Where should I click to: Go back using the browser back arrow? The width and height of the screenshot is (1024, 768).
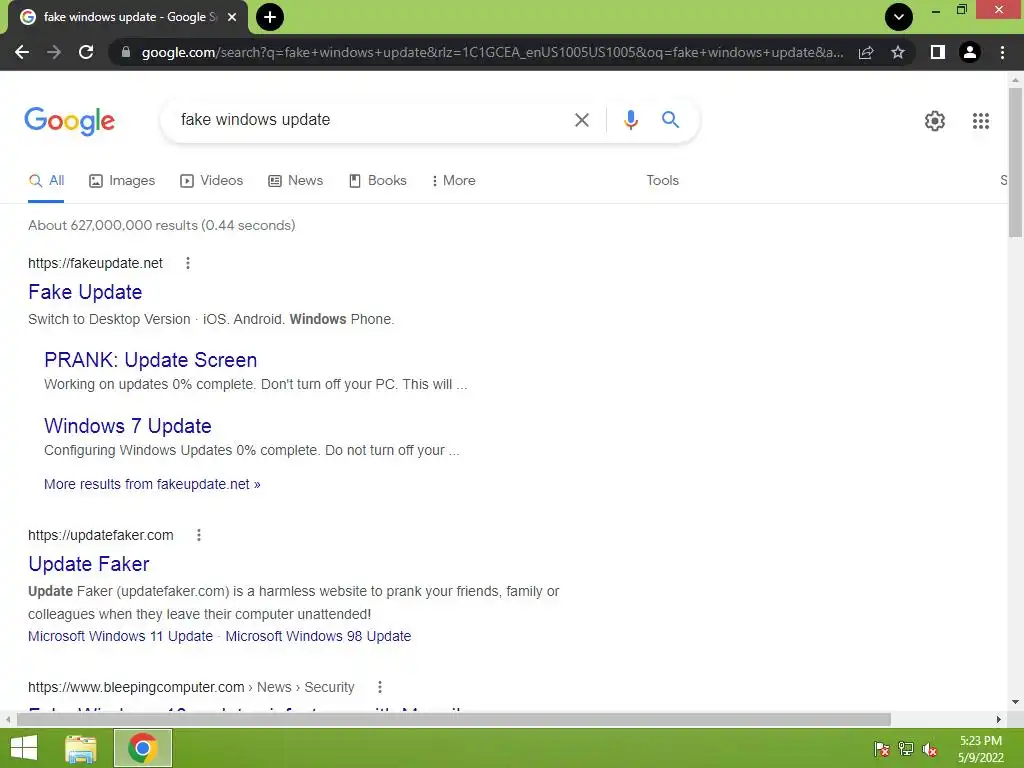22,52
